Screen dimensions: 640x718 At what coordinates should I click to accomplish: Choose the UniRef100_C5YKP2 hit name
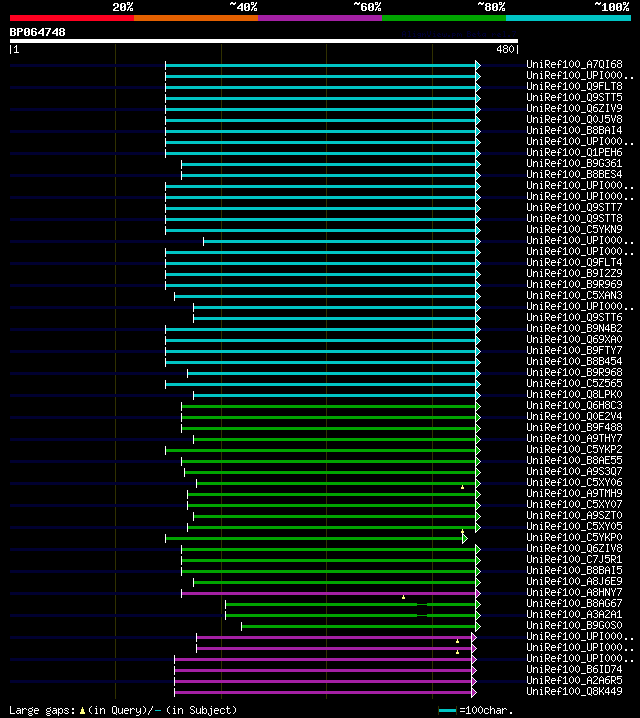click(x=574, y=449)
